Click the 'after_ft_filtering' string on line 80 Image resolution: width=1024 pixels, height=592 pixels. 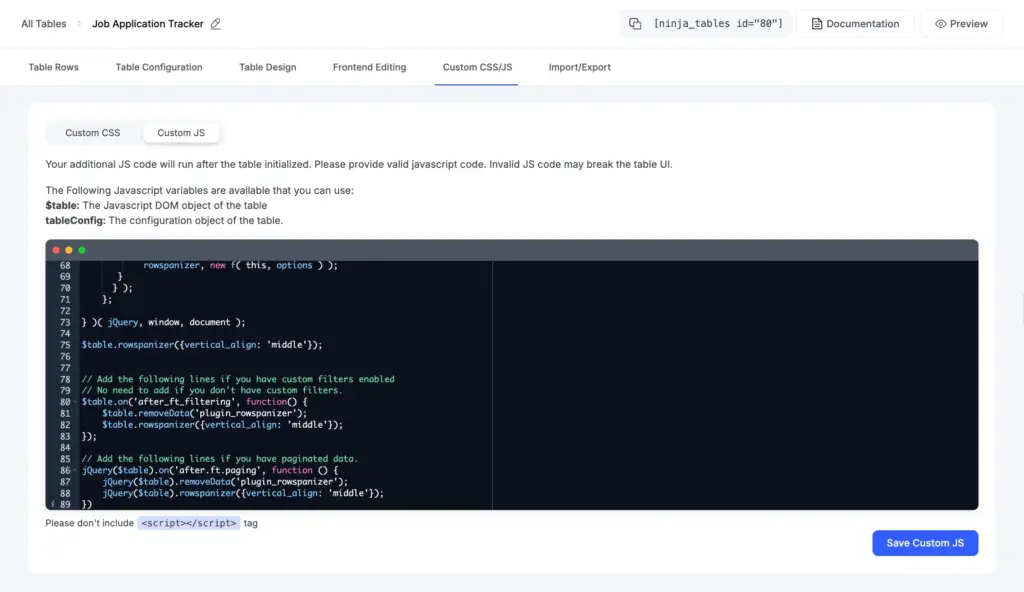(182, 402)
